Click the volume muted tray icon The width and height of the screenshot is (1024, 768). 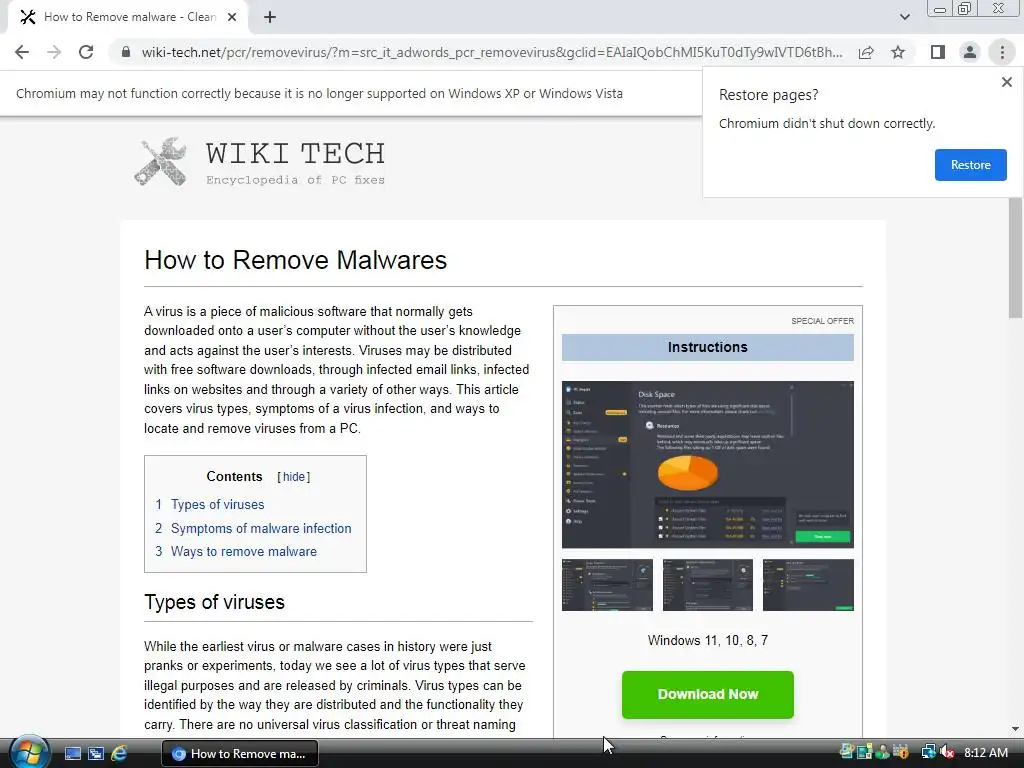[x=948, y=752]
